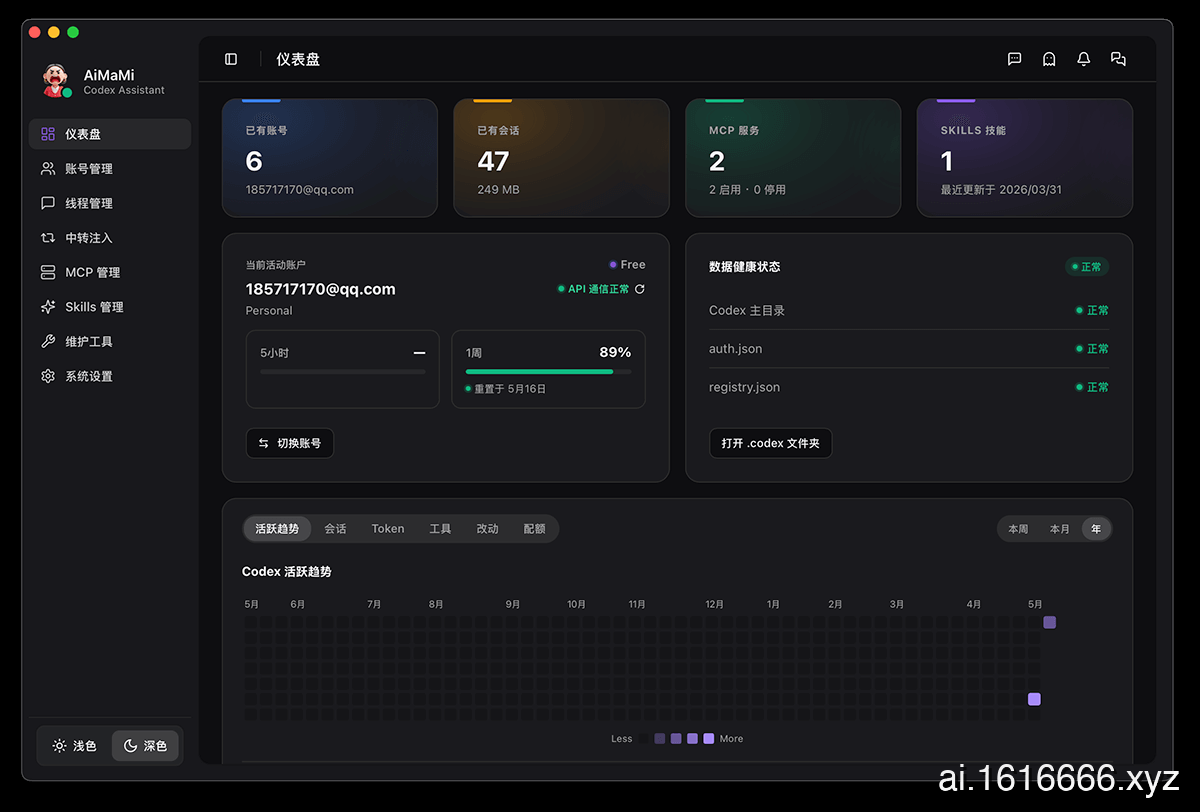1200x812 pixels.
Task: Click the Codex 活跃趋势 chart heading
Action: tap(287, 572)
